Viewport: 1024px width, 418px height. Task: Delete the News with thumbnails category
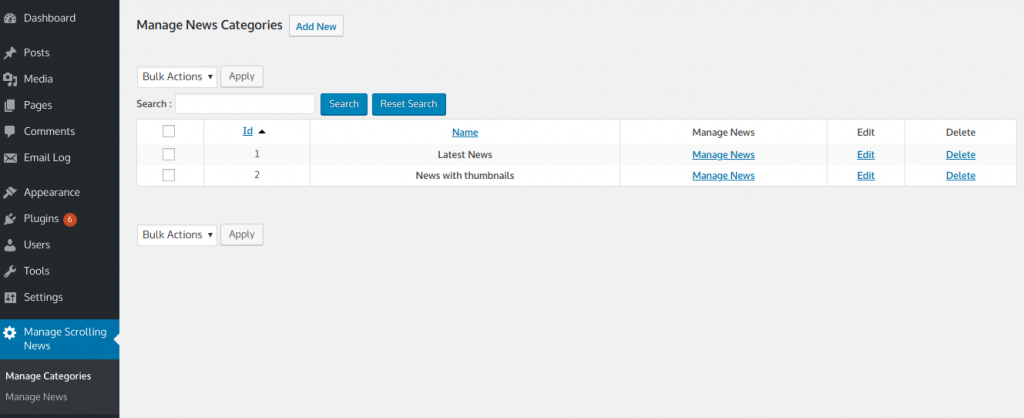click(961, 176)
